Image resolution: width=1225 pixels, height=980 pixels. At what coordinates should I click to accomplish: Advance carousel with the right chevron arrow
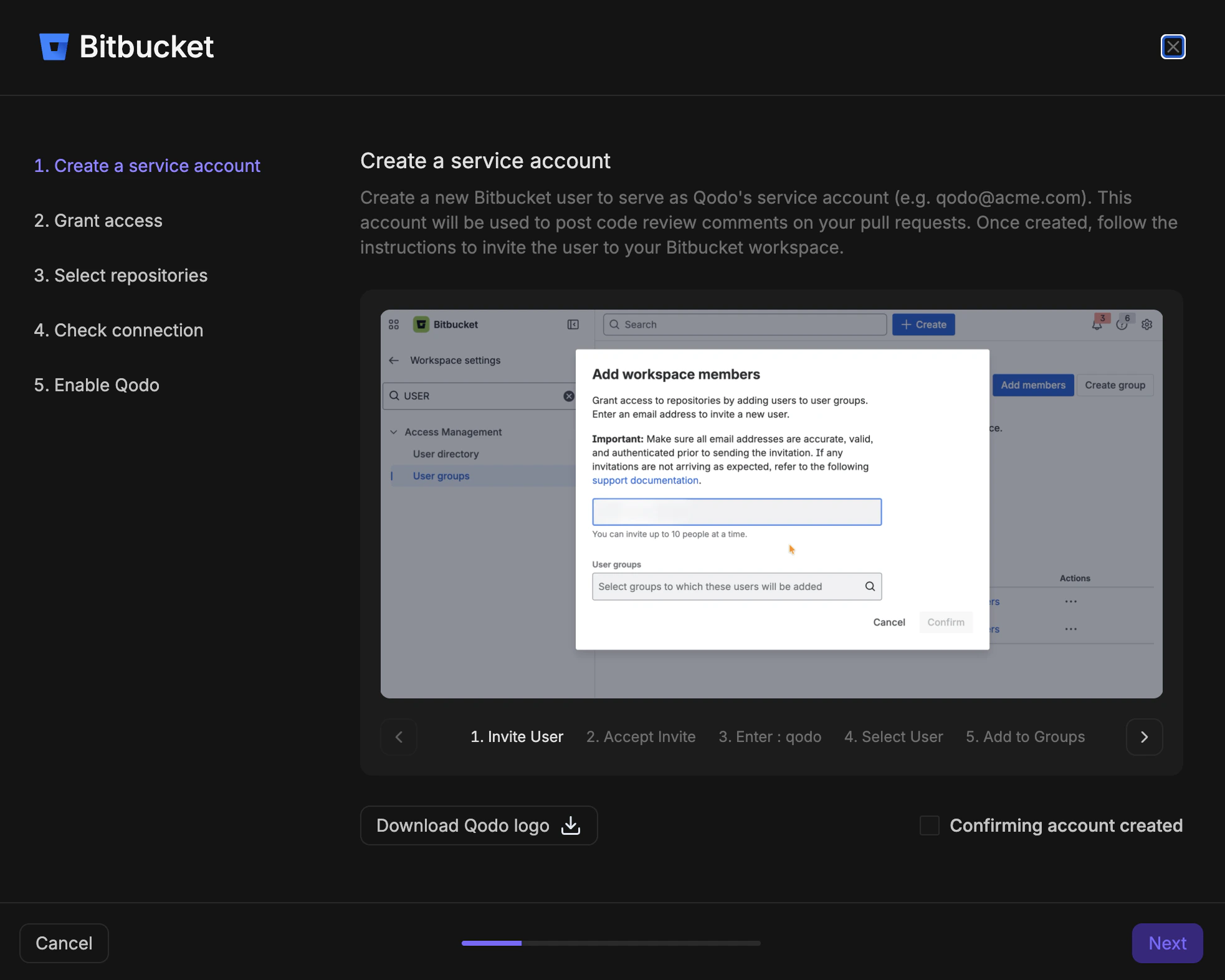coord(1144,736)
